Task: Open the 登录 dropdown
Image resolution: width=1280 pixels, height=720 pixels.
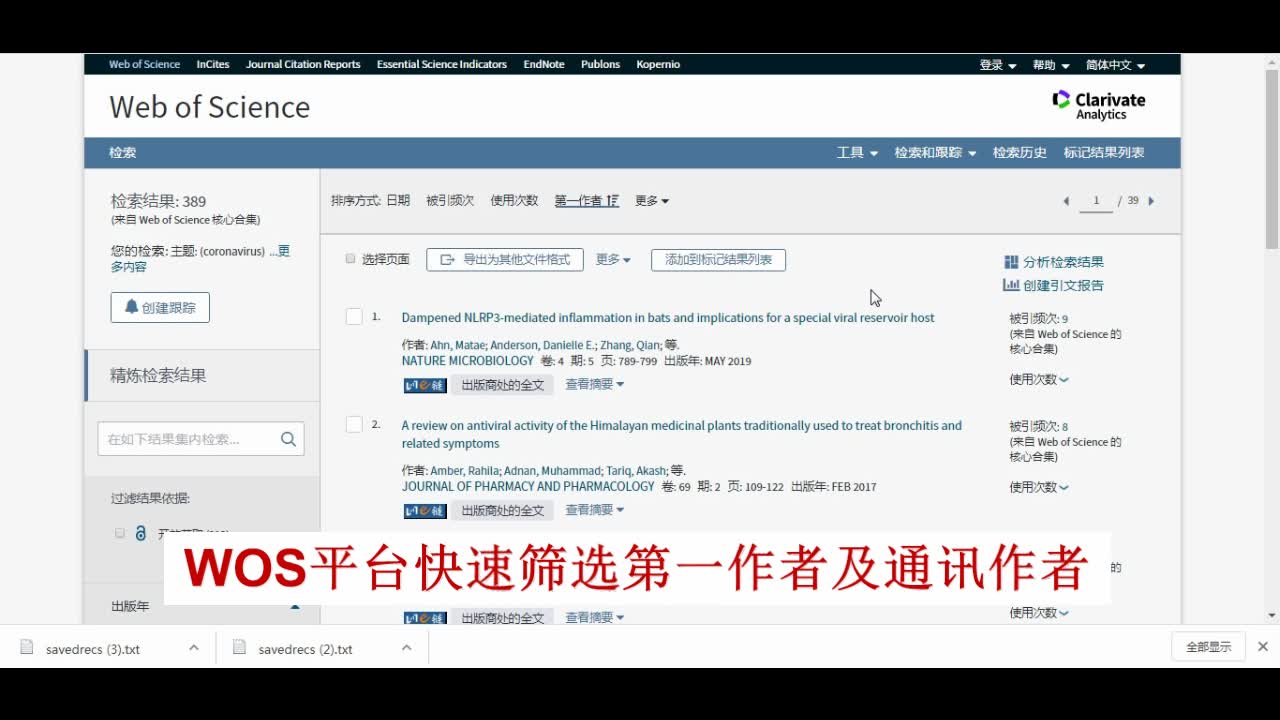Action: (998, 65)
